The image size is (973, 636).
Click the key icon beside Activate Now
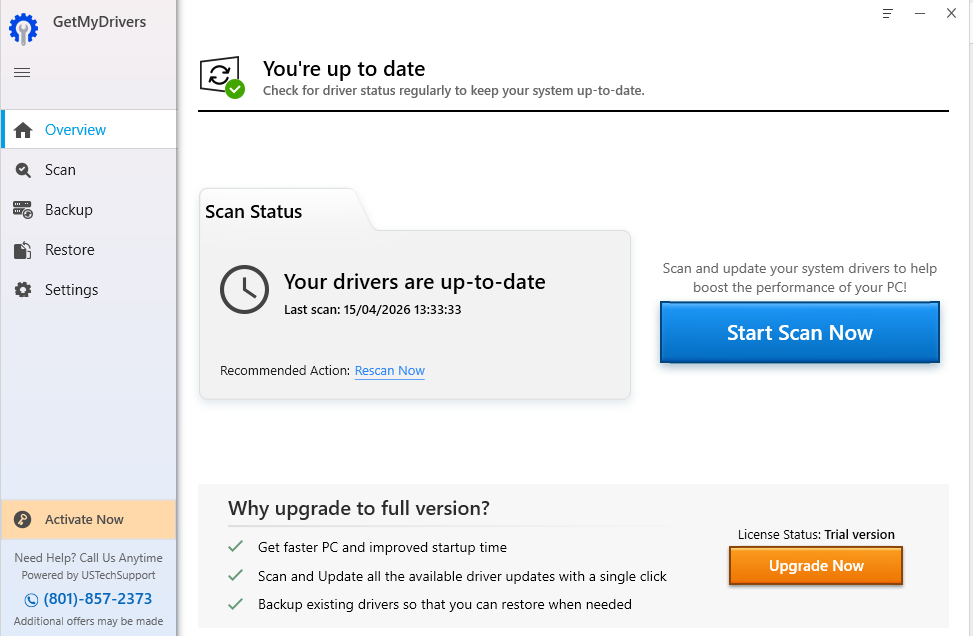pos(23,520)
